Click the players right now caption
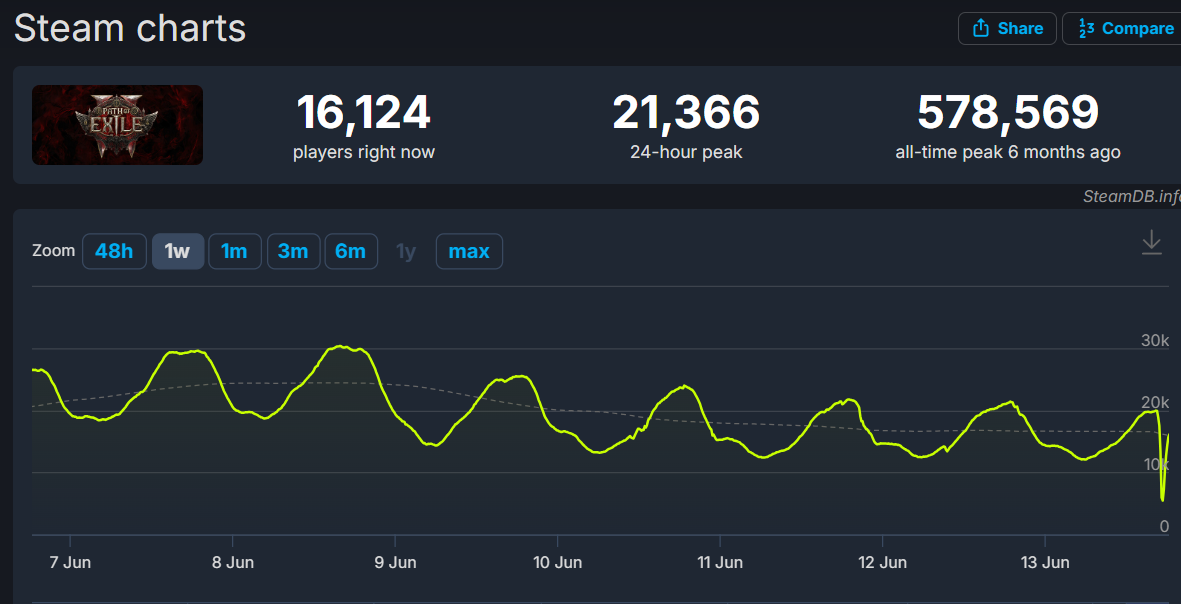 tap(364, 152)
